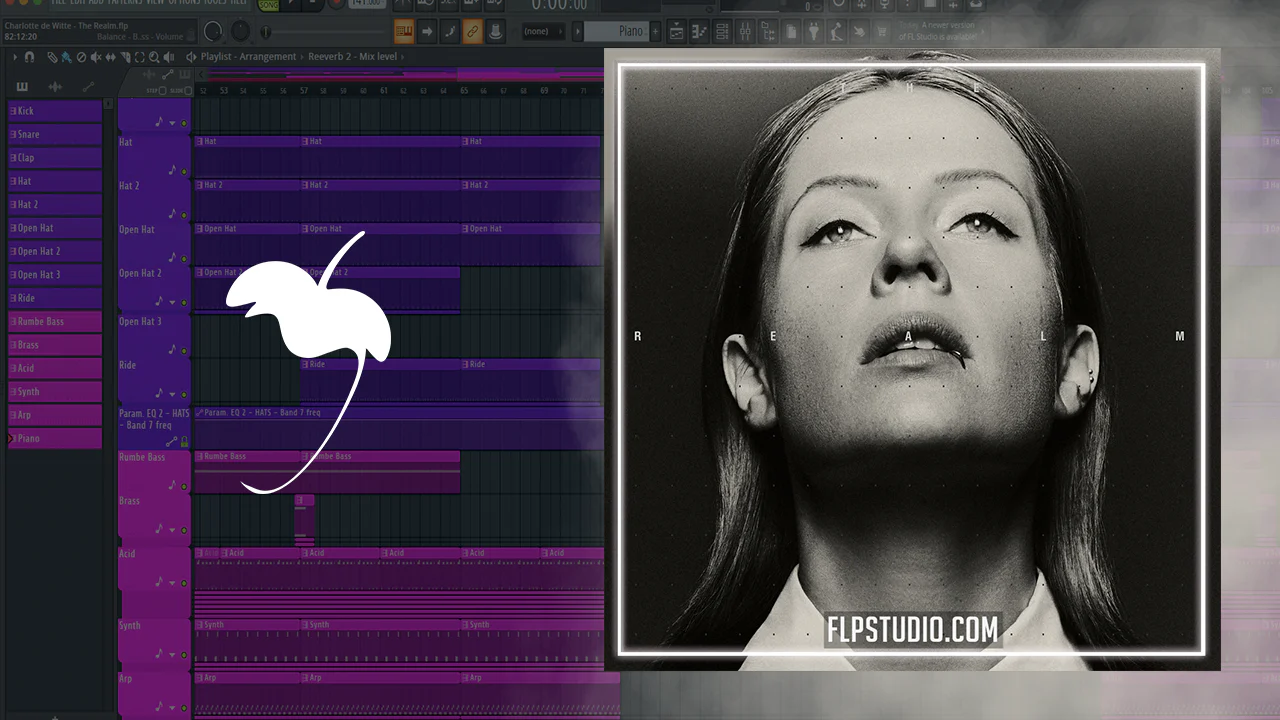This screenshot has height=720, width=1280.
Task: Open the channel rack from top toolbar
Action: click(722, 32)
